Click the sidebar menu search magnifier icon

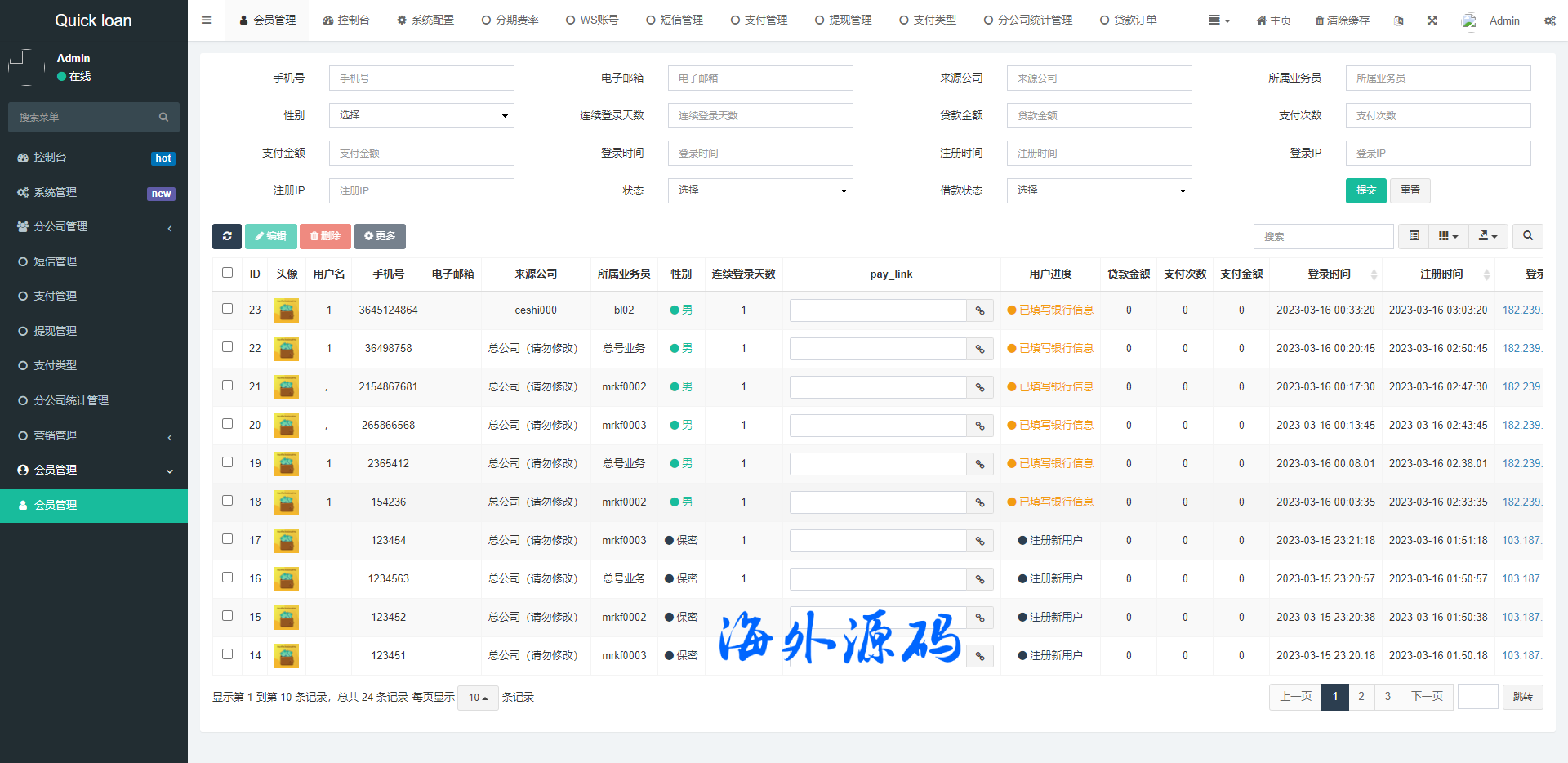163,118
